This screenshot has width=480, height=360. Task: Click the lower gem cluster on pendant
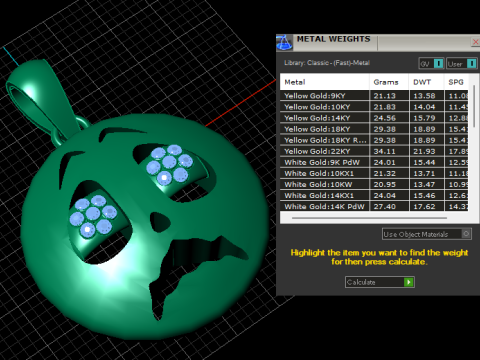click(x=93, y=216)
